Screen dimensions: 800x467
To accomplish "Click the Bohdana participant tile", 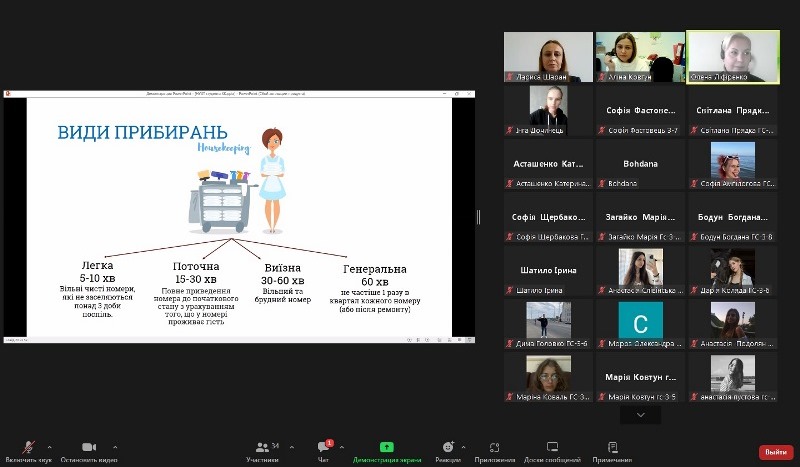I will click(640, 165).
